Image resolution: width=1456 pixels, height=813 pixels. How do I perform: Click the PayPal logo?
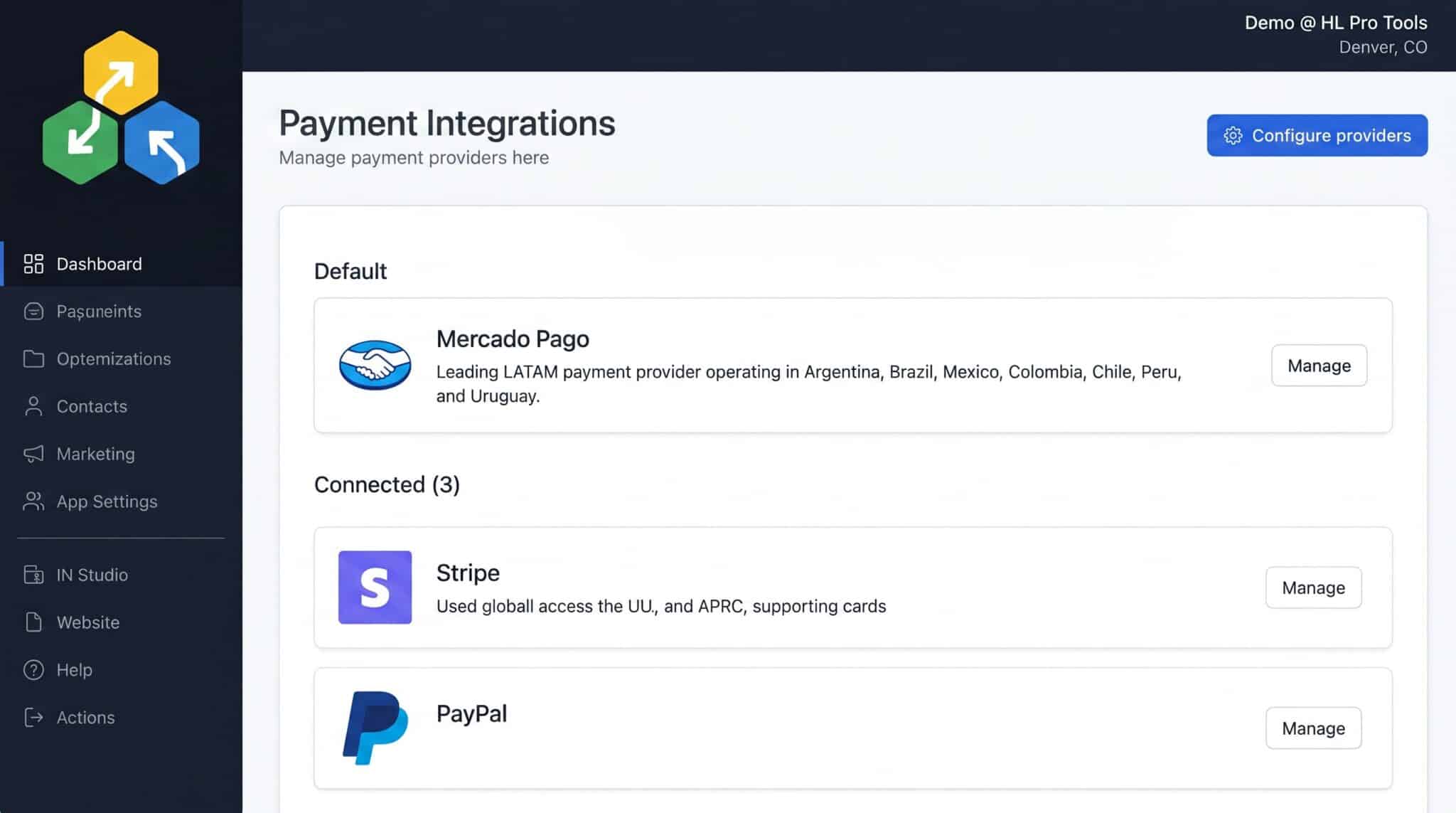click(375, 728)
